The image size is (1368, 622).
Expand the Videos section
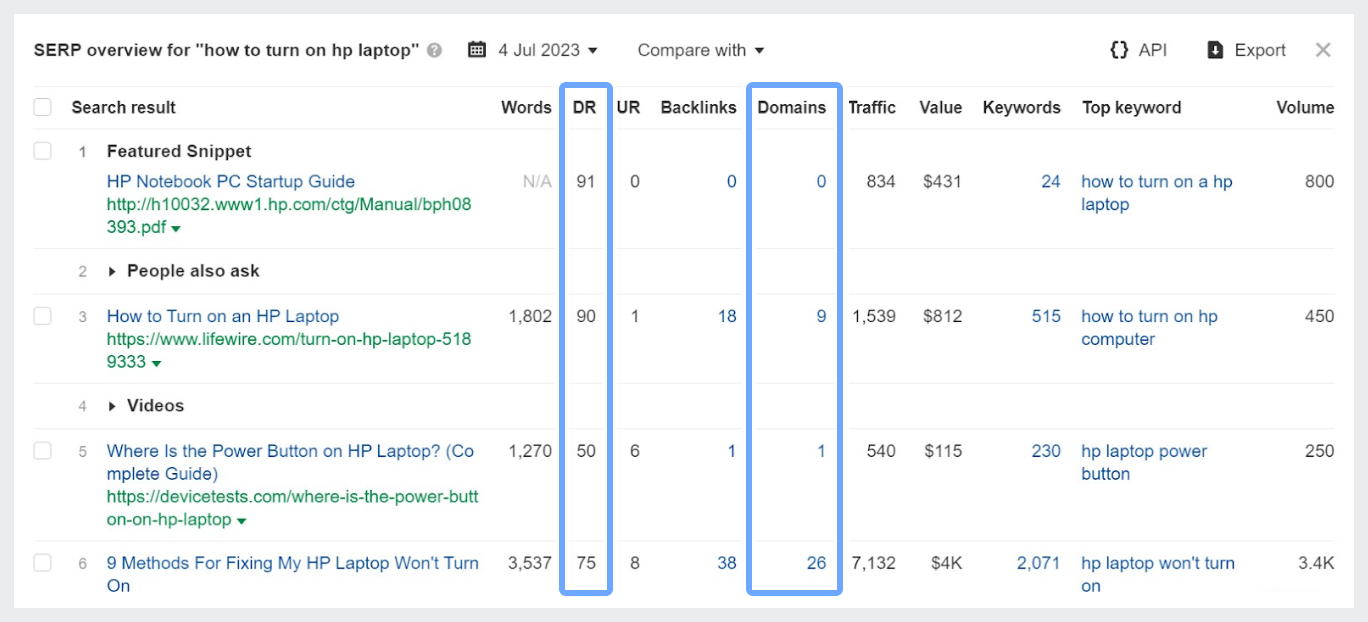coord(112,406)
